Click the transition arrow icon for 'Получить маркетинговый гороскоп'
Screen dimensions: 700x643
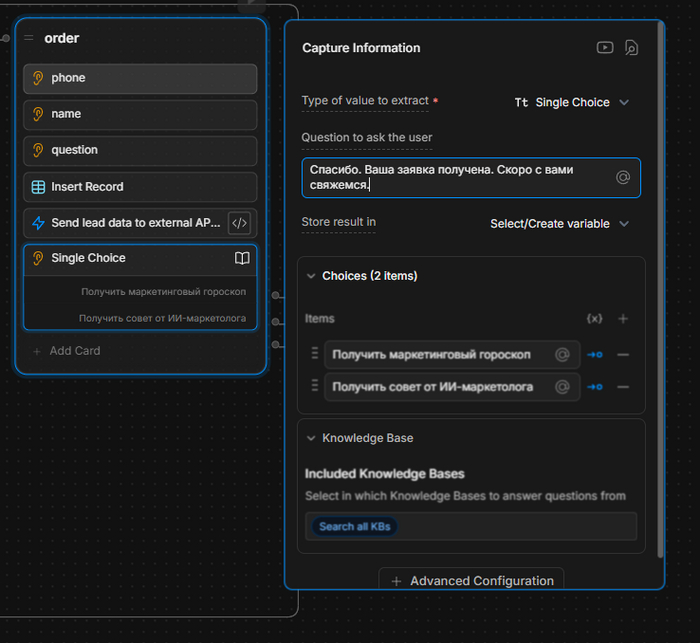tap(595, 355)
